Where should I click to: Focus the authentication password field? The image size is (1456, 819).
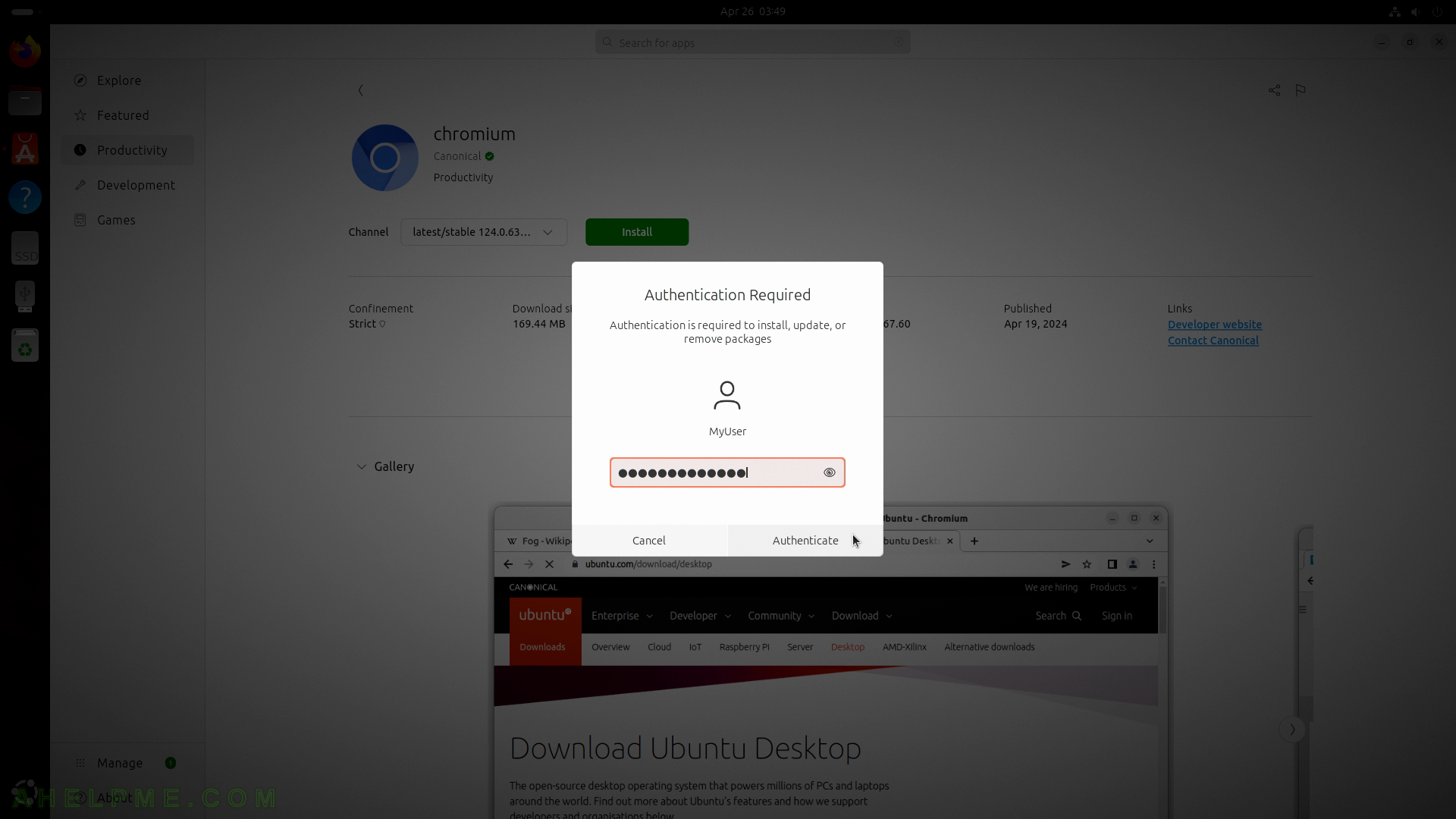point(727,472)
